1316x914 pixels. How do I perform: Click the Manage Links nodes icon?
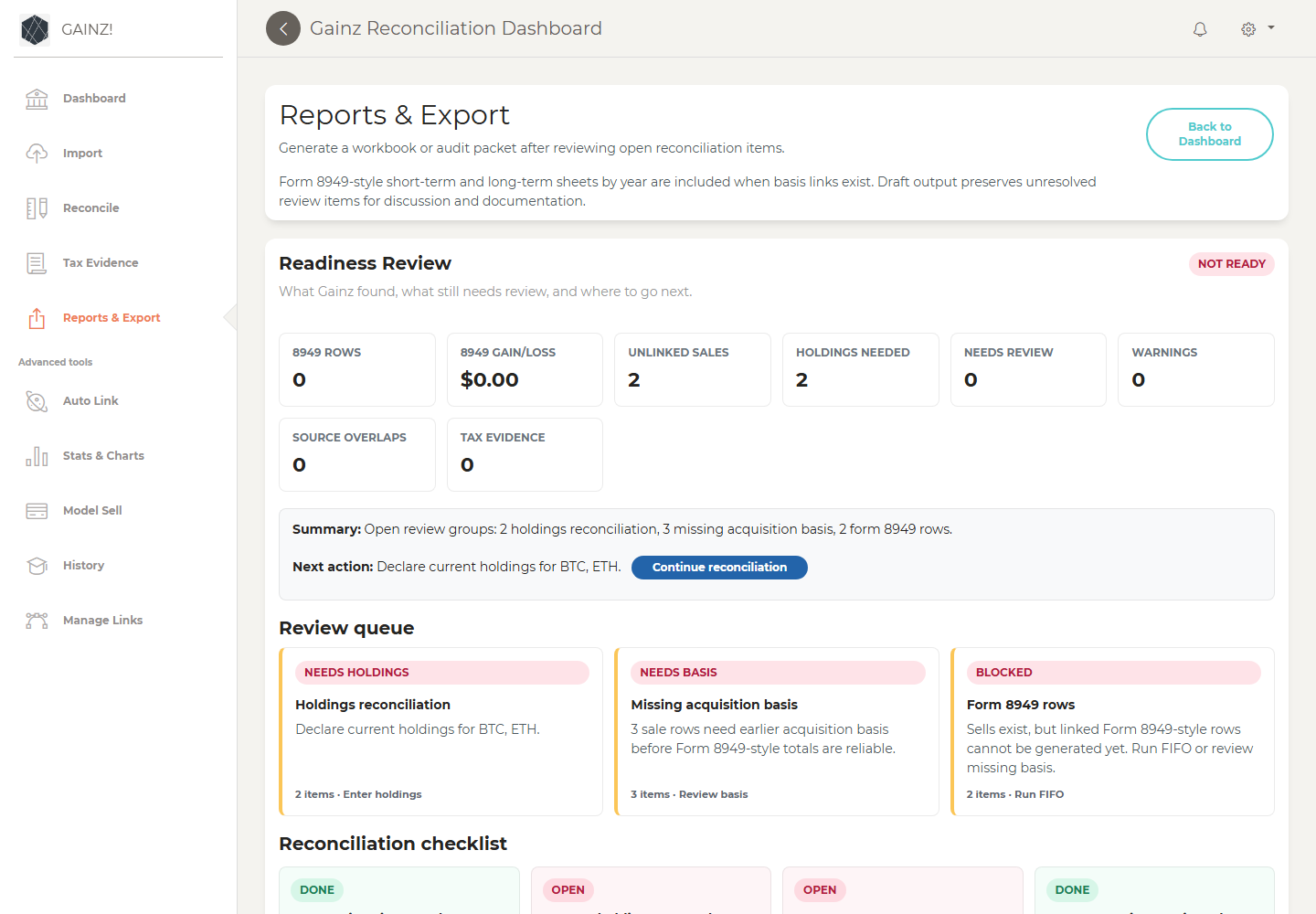click(x=37, y=621)
